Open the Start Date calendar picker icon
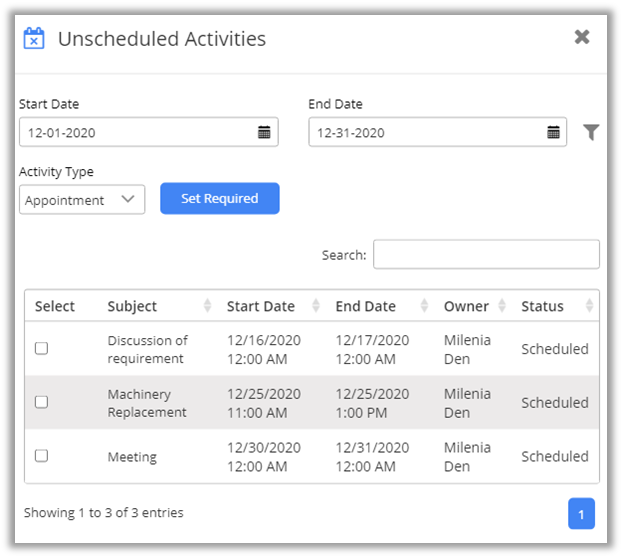The image size is (623, 558). [264, 132]
